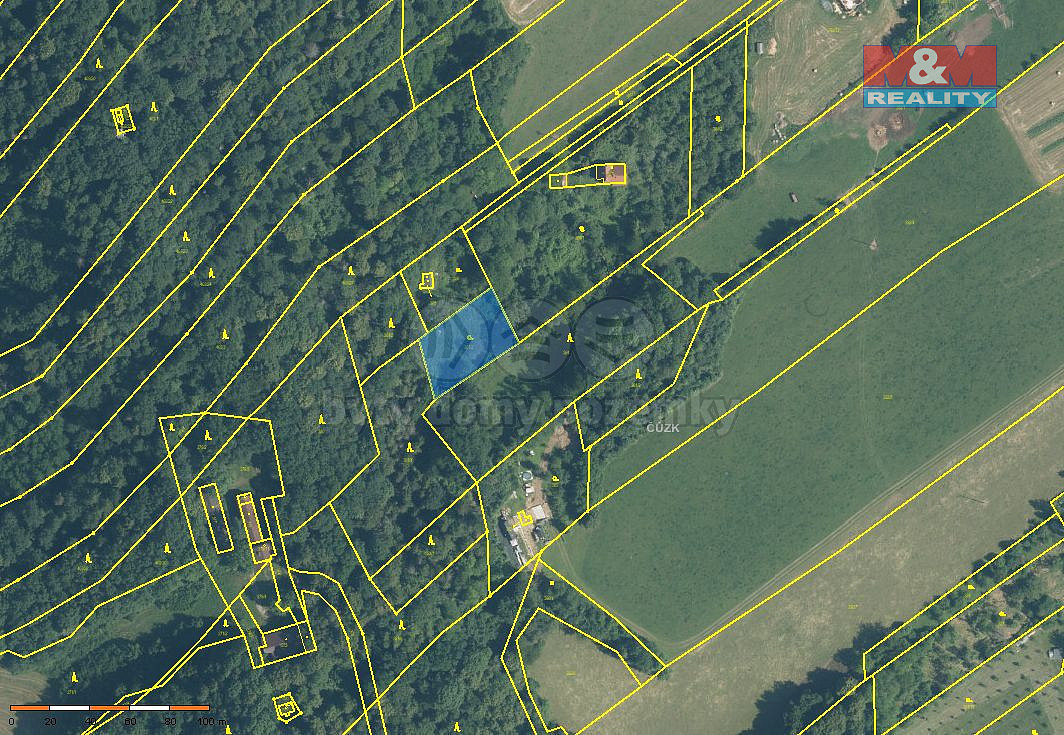Viewport: 1064px width, 735px height.
Task: Click the dark-roofed house in the lower-left compound
Action: (x=274, y=642)
